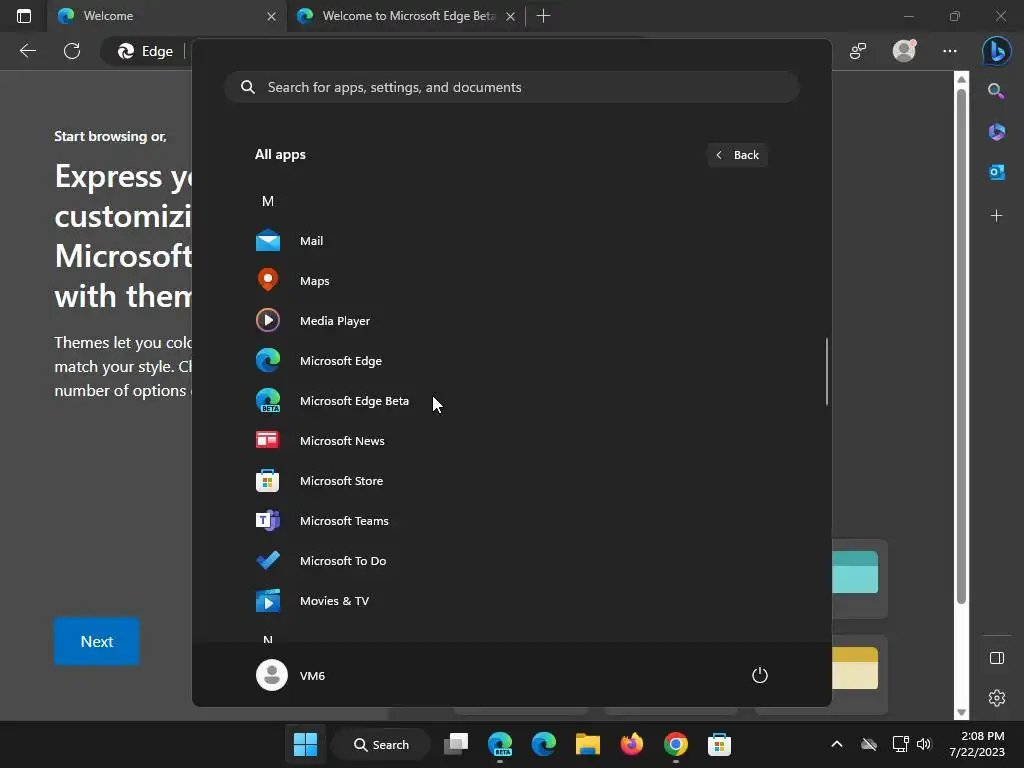Open Task View on the taskbar
Viewport: 1024px width, 768px height.
point(456,744)
